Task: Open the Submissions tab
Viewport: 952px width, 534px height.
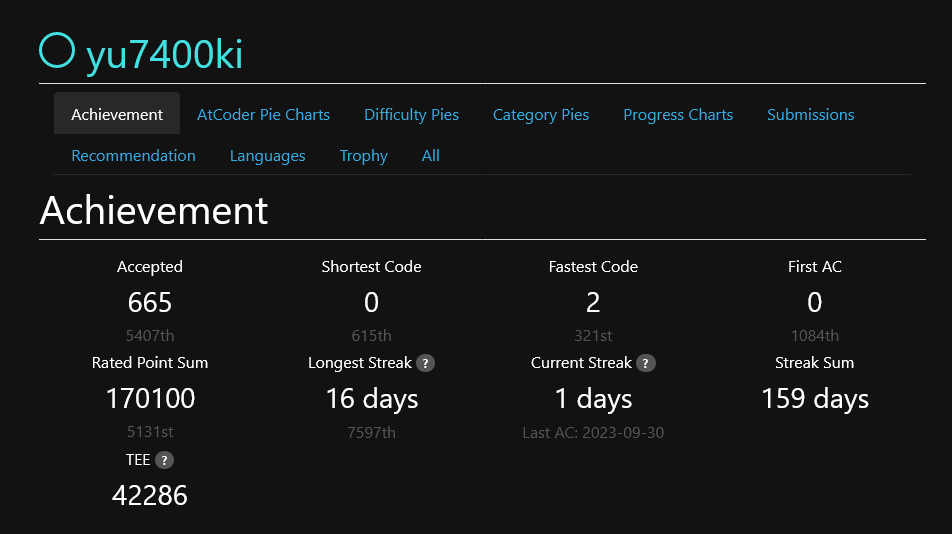Action: (x=810, y=114)
